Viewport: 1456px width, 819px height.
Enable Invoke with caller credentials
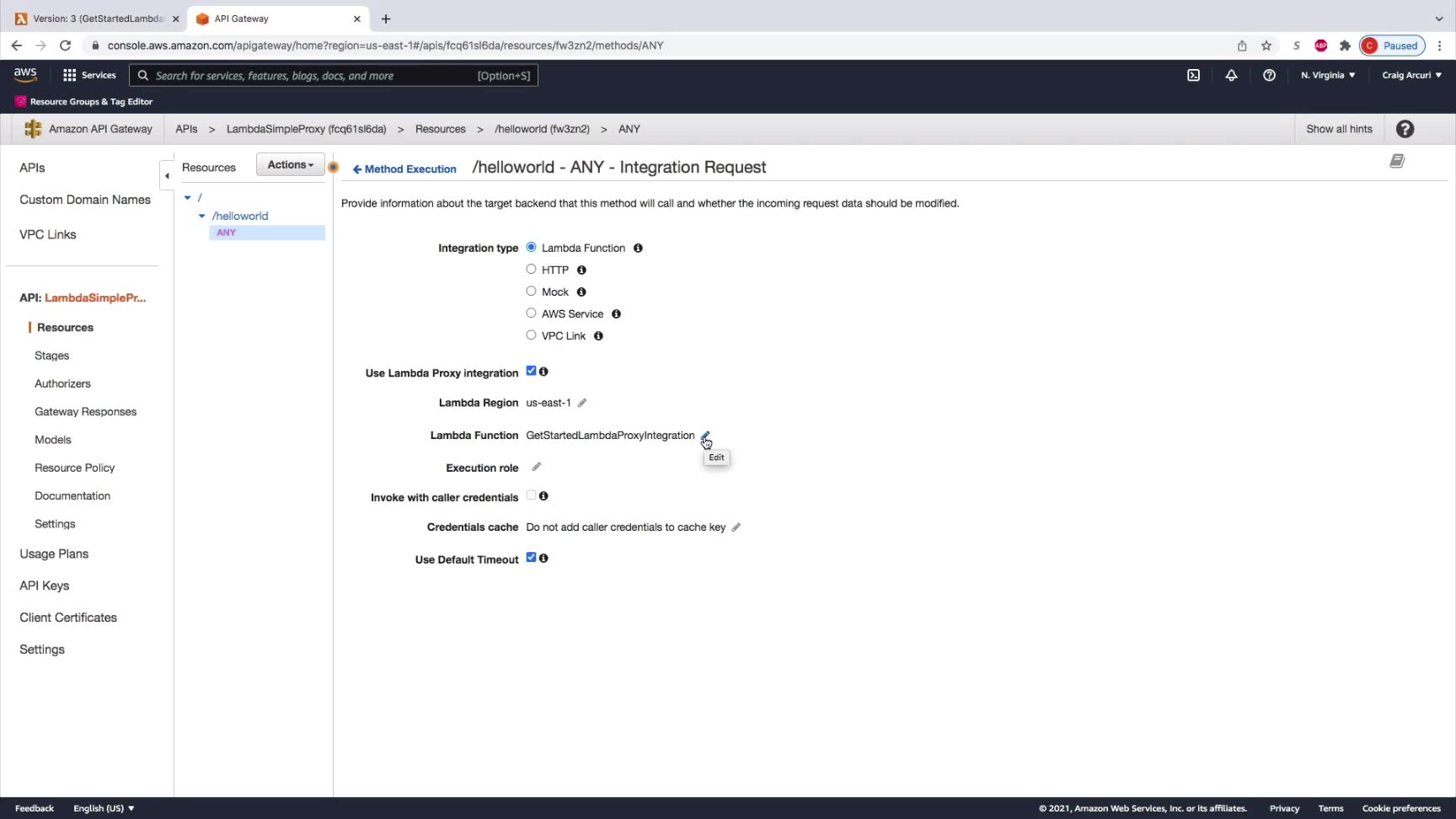pyautogui.click(x=531, y=495)
